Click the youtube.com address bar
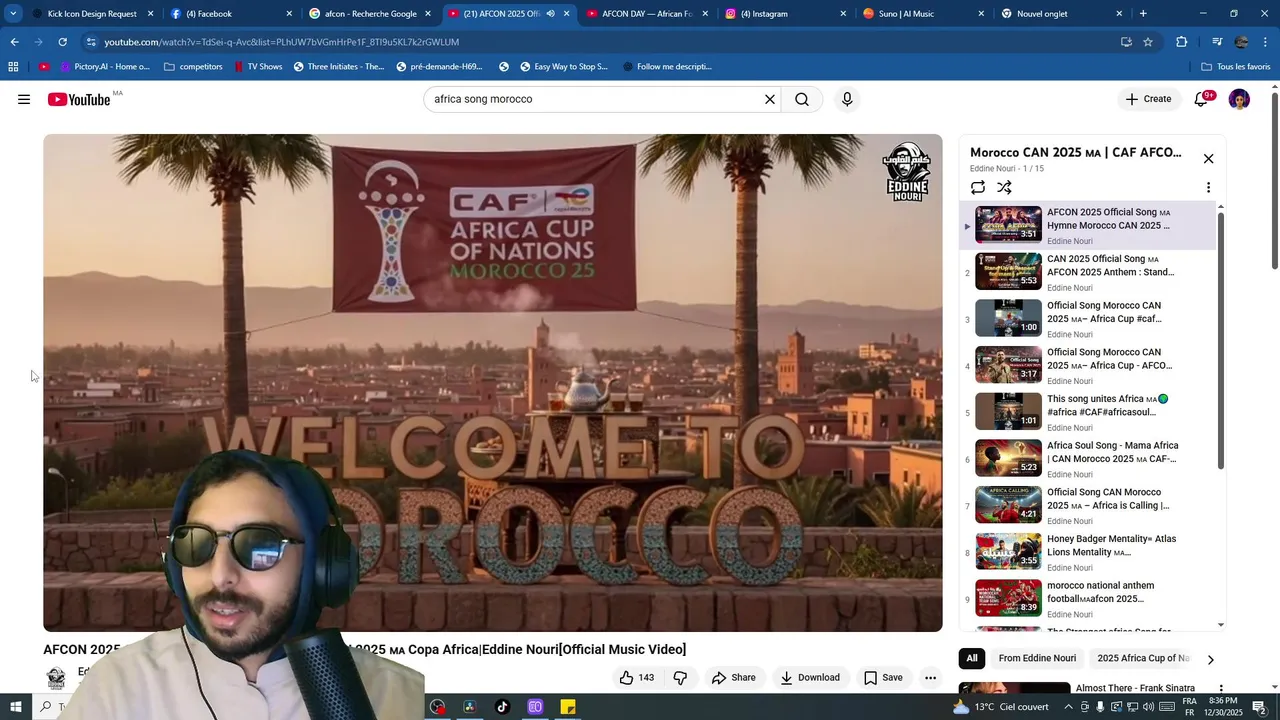This screenshot has height=720, width=1280. point(600,42)
